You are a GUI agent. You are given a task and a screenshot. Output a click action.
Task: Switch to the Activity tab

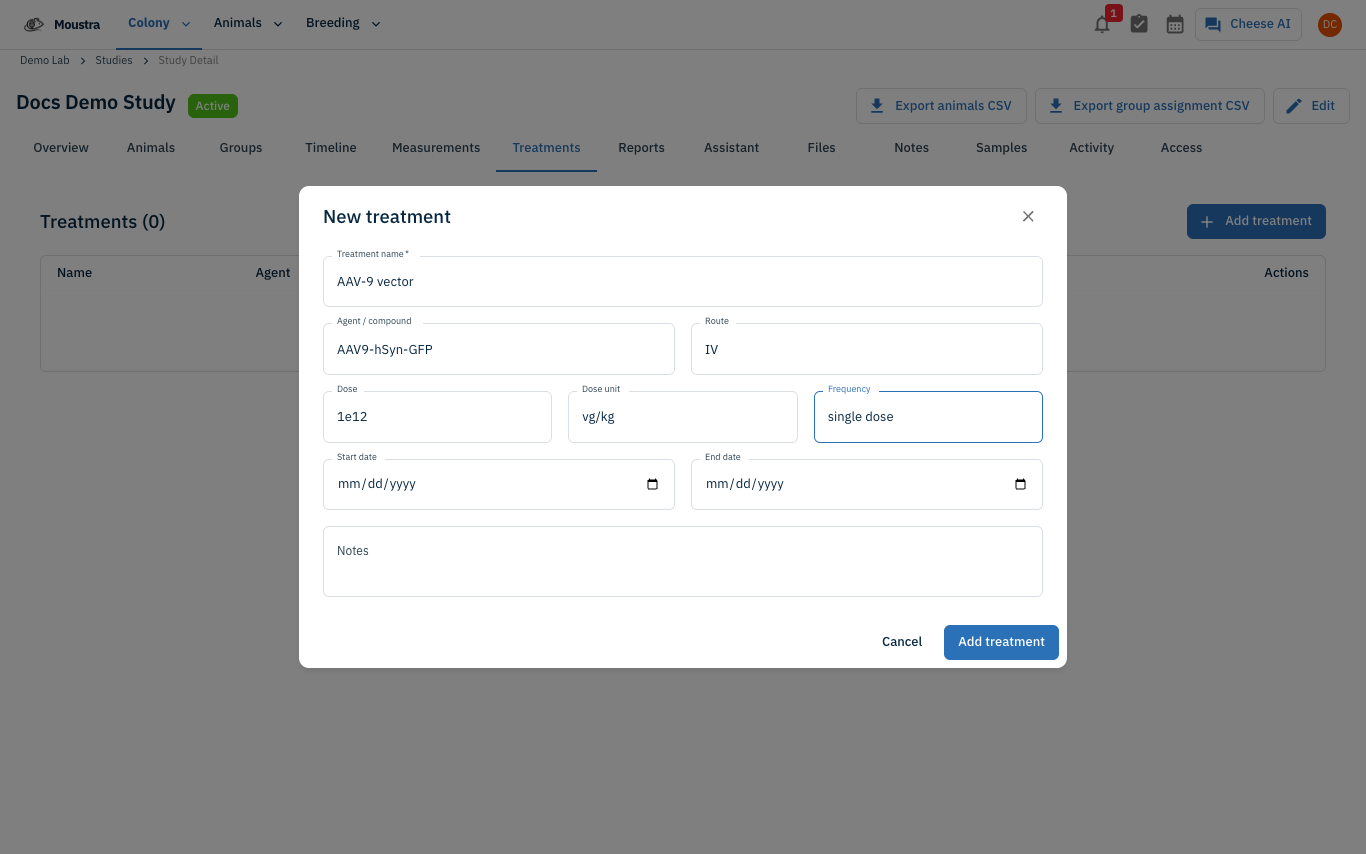(x=1091, y=148)
